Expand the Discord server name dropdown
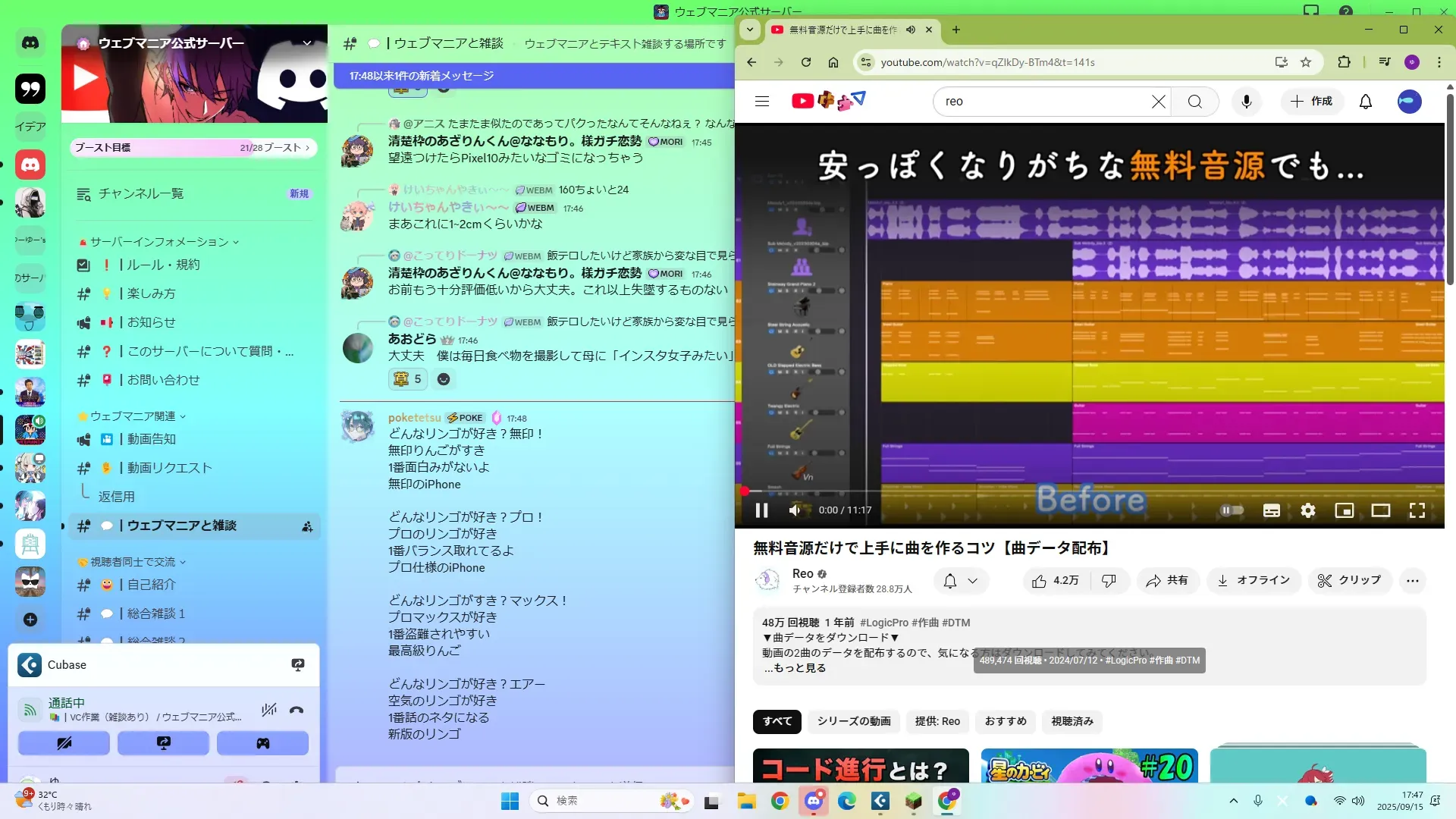 (x=307, y=43)
